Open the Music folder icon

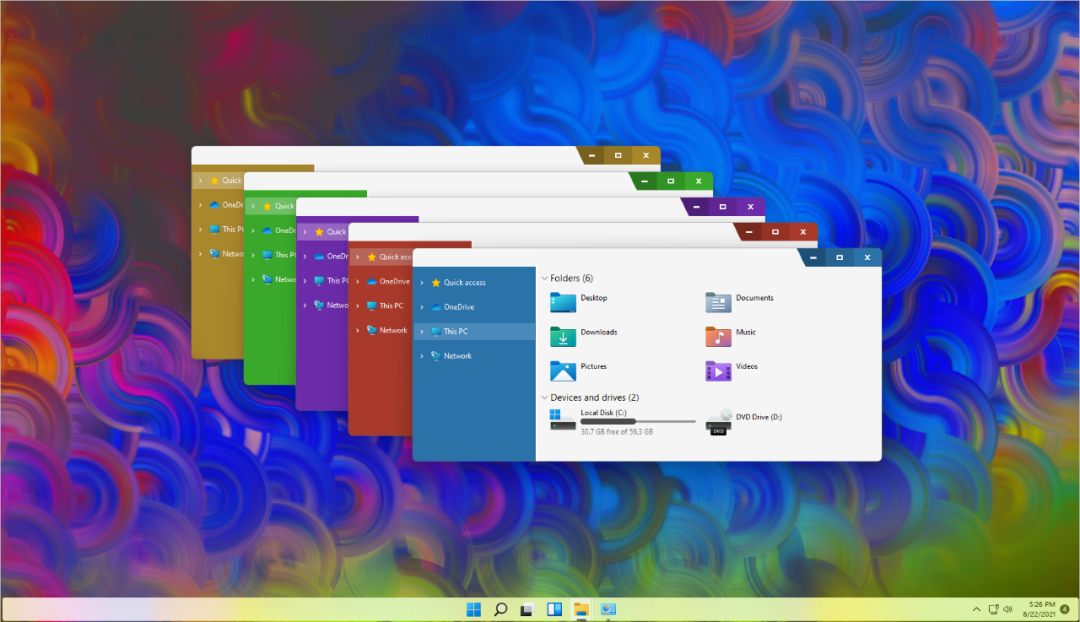click(x=718, y=336)
